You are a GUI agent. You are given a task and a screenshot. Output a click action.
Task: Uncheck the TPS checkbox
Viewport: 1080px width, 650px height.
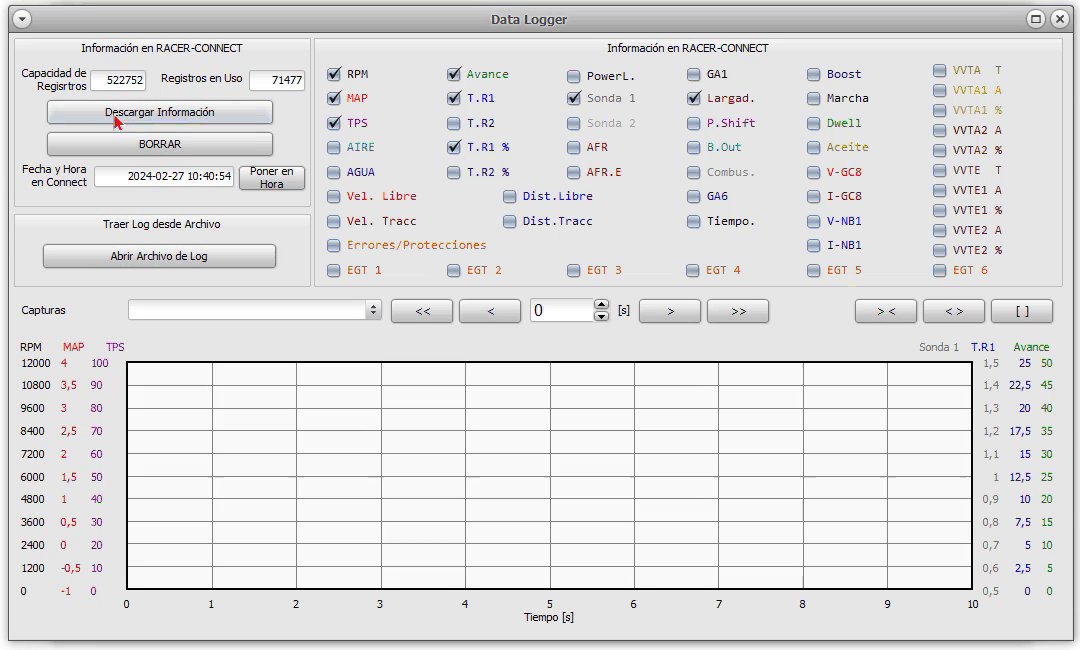click(334, 123)
